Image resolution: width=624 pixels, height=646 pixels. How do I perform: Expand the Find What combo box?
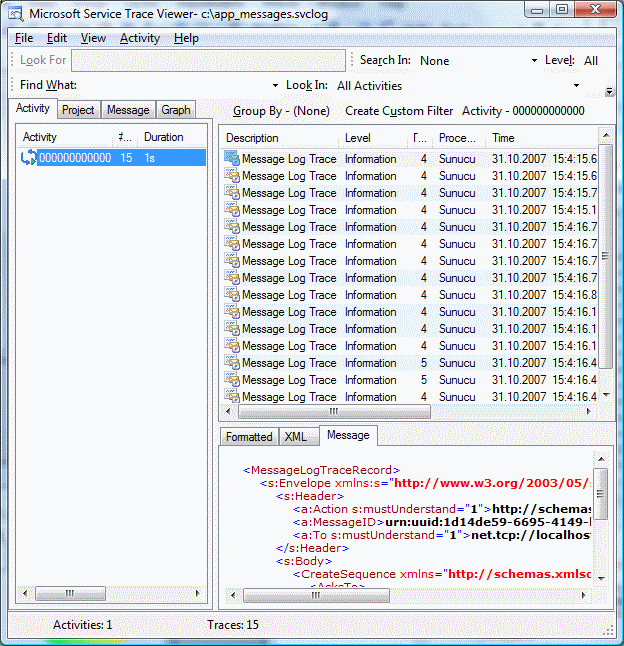[x=275, y=86]
